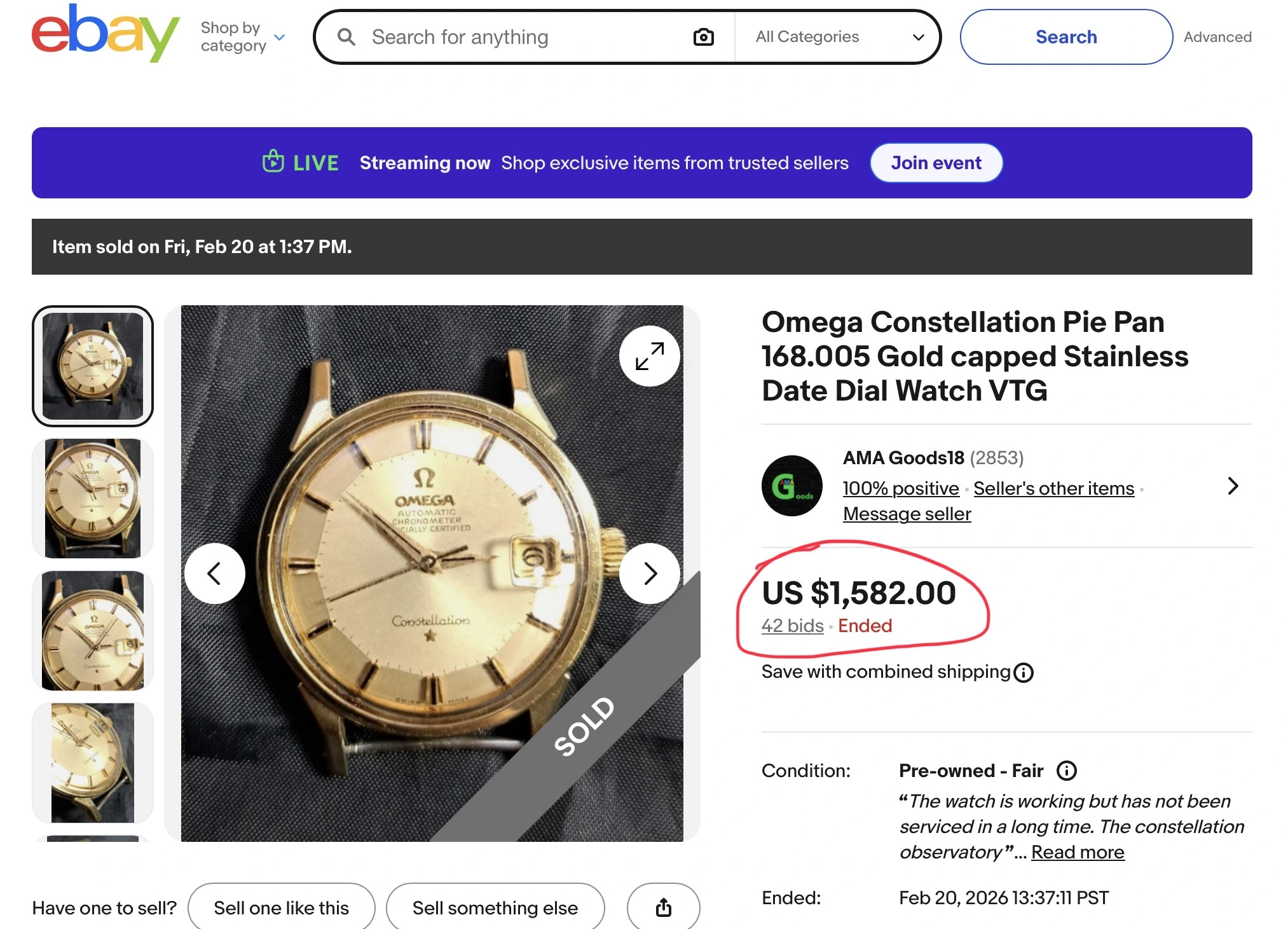Open Shop by category dropdown

242,37
